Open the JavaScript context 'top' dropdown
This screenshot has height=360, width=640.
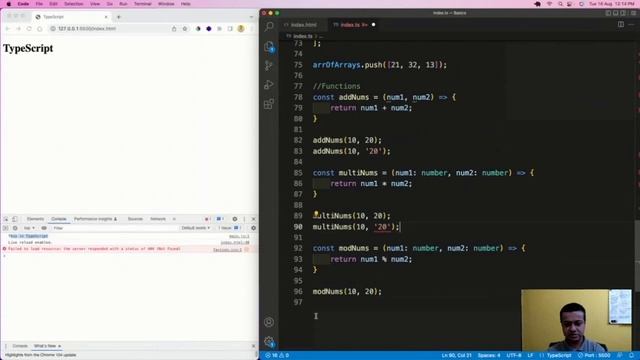coord(29,228)
